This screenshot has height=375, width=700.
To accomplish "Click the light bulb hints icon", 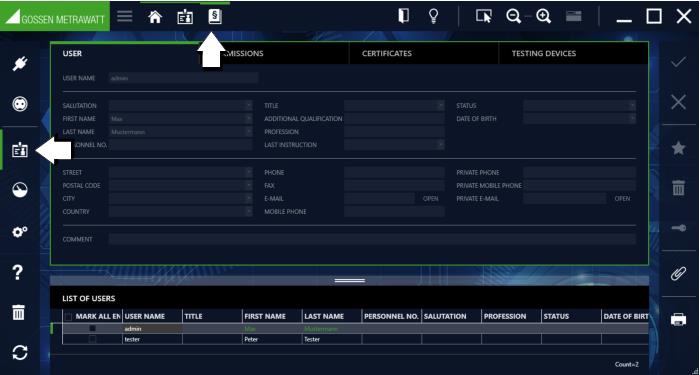I will (x=433, y=16).
